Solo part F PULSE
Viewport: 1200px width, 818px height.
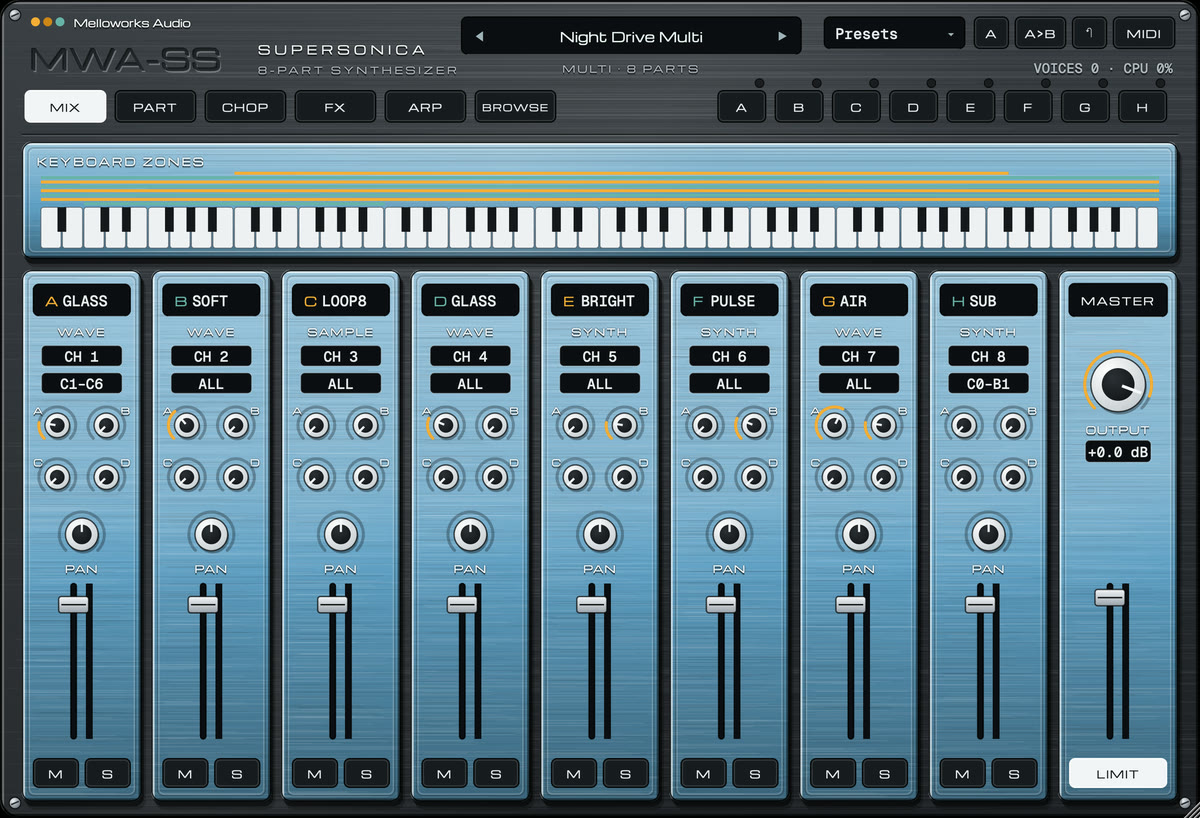[x=755, y=773]
